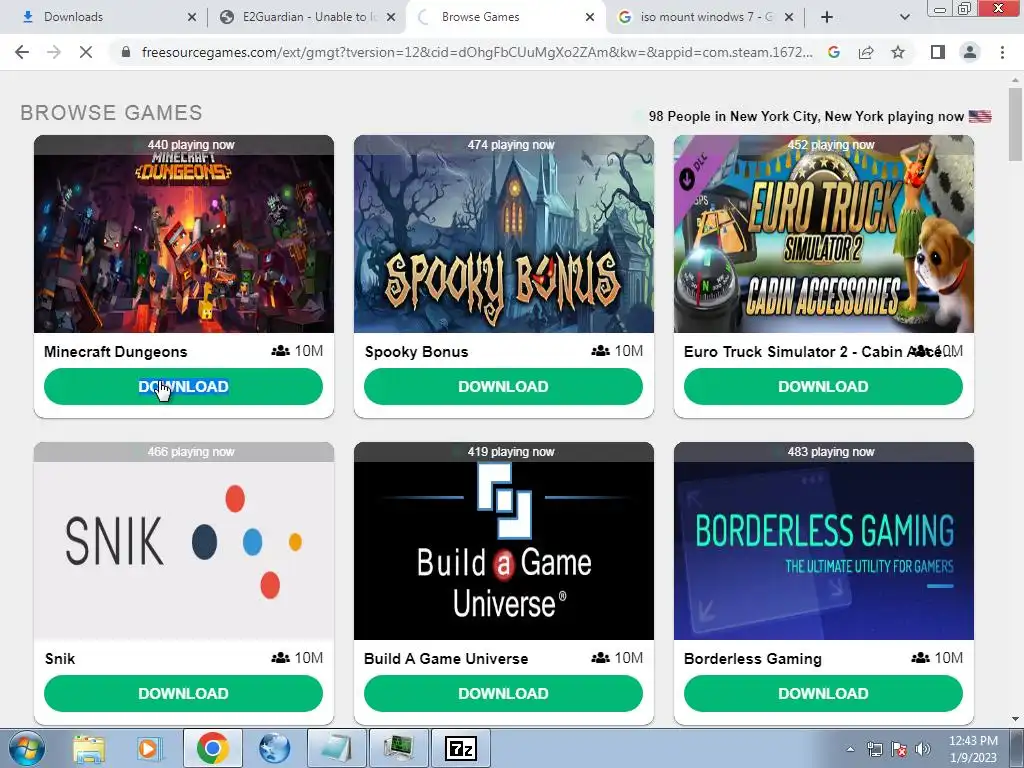Stop loading the page

pos(86,52)
